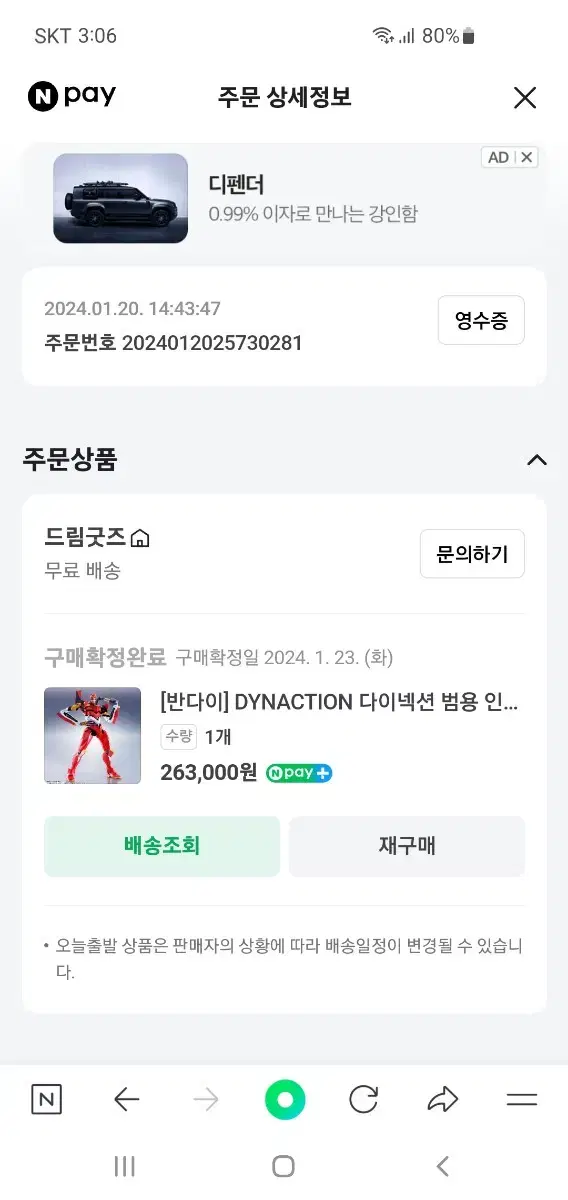This screenshot has height=1200, width=568.
Task: Contact seller via 문의하기 button
Action: [x=472, y=554]
